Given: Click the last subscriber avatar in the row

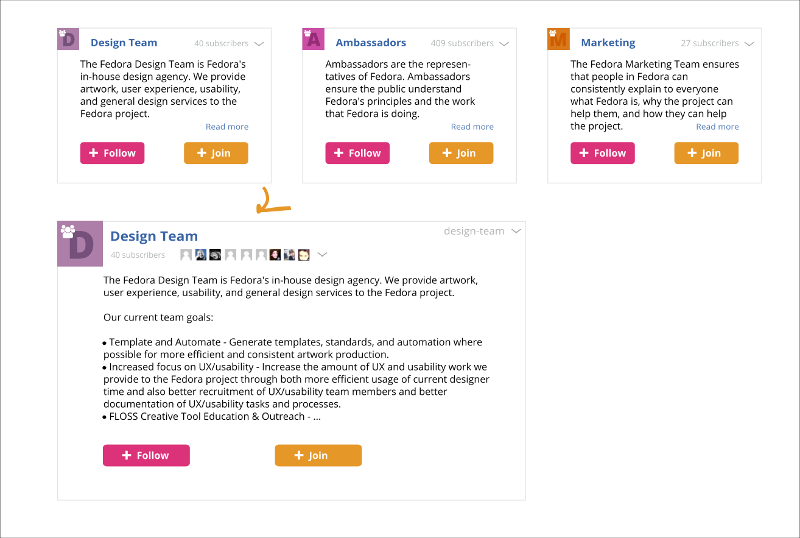Looking at the screenshot, I should click(x=304, y=254).
